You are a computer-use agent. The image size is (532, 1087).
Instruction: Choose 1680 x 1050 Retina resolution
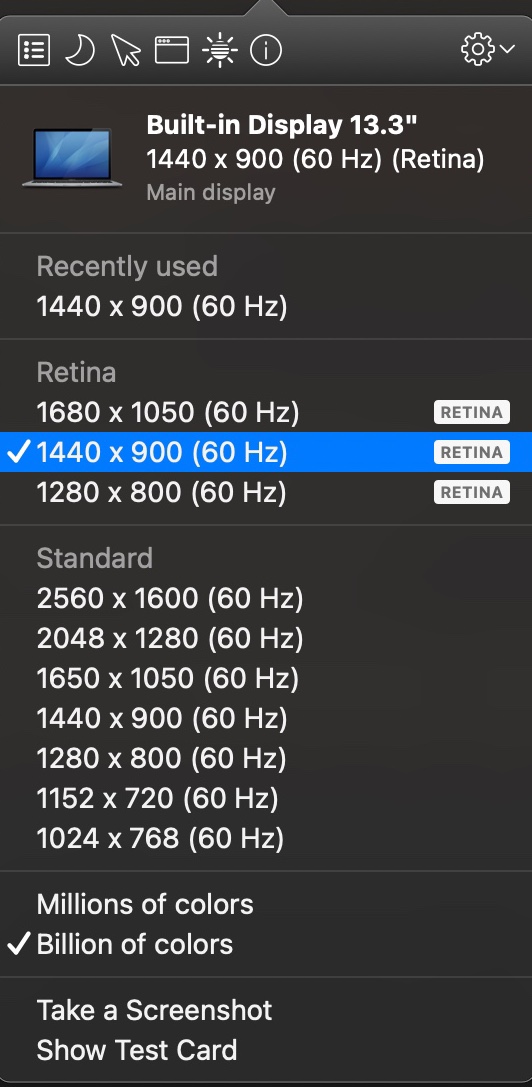pyautogui.click(x=266, y=412)
